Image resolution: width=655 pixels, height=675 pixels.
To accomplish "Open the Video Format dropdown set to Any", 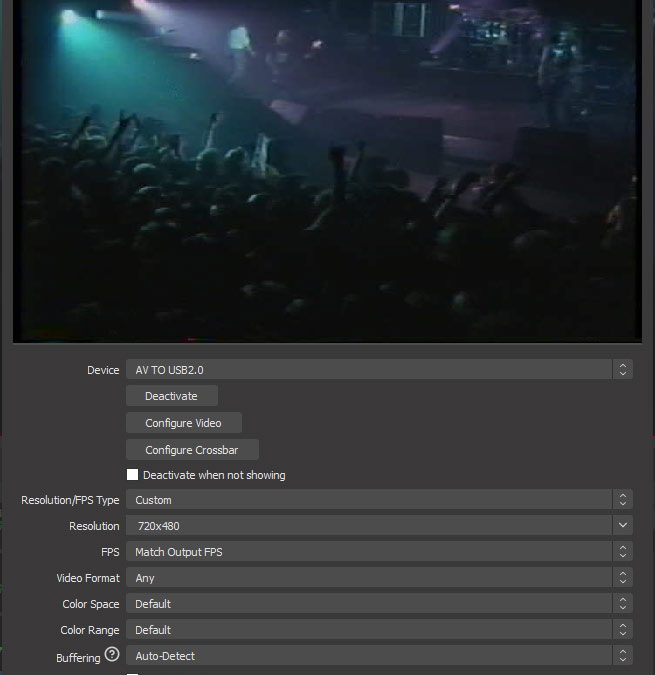I will (368, 578).
